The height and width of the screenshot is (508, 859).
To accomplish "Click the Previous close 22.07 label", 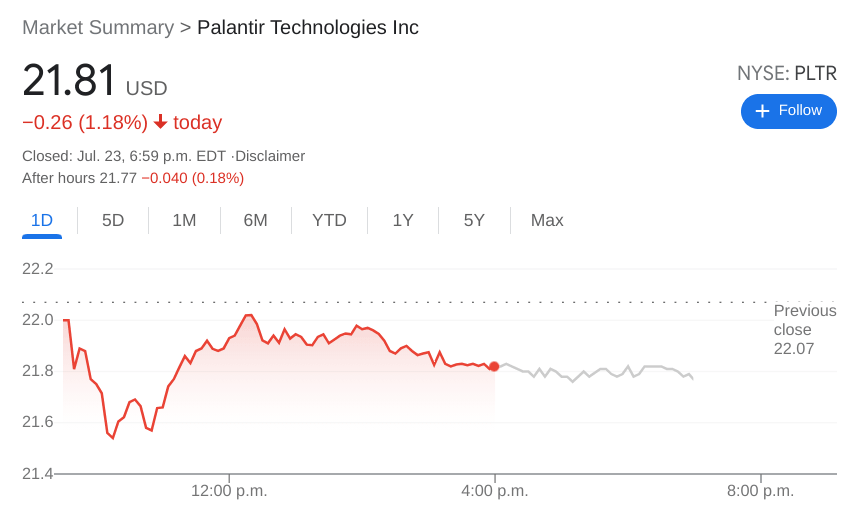I will pyautogui.click(x=804, y=329).
